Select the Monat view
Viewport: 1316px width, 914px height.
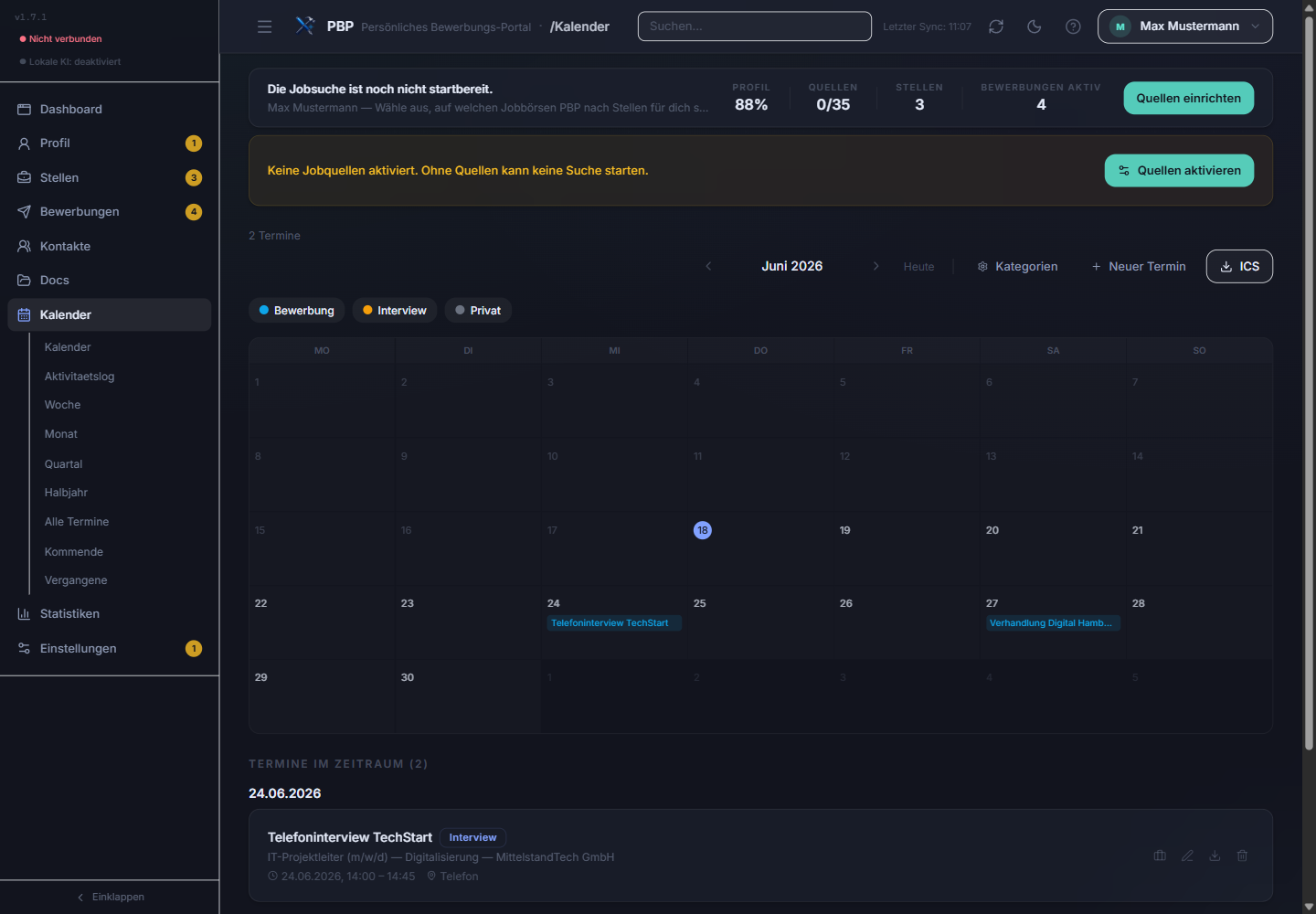(61, 434)
